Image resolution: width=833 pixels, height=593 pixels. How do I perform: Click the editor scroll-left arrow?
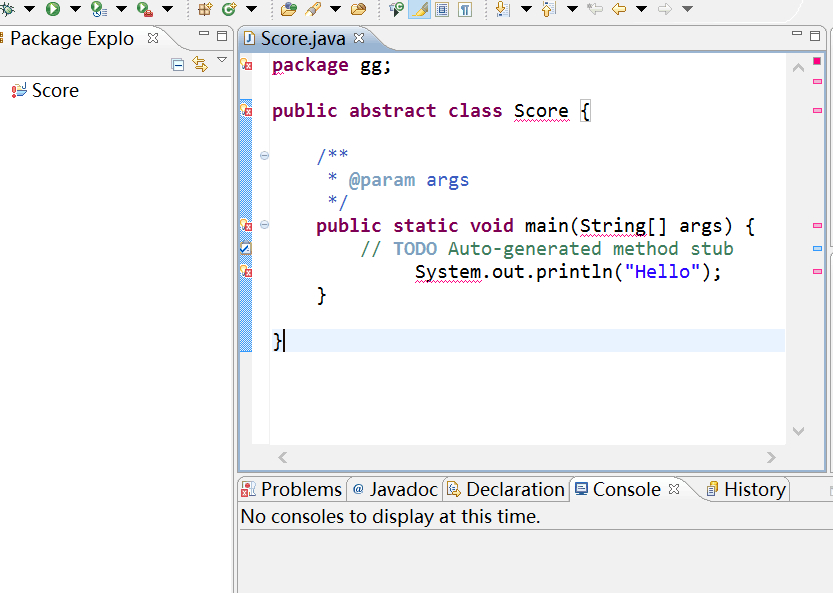click(283, 458)
